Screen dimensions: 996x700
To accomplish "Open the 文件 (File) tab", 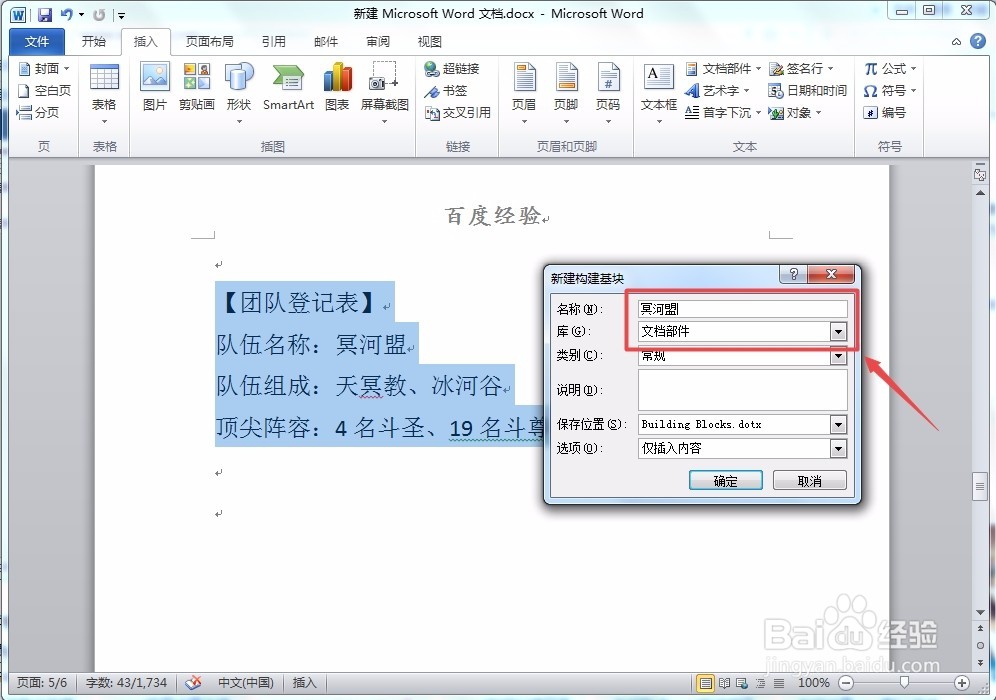I will pos(37,42).
